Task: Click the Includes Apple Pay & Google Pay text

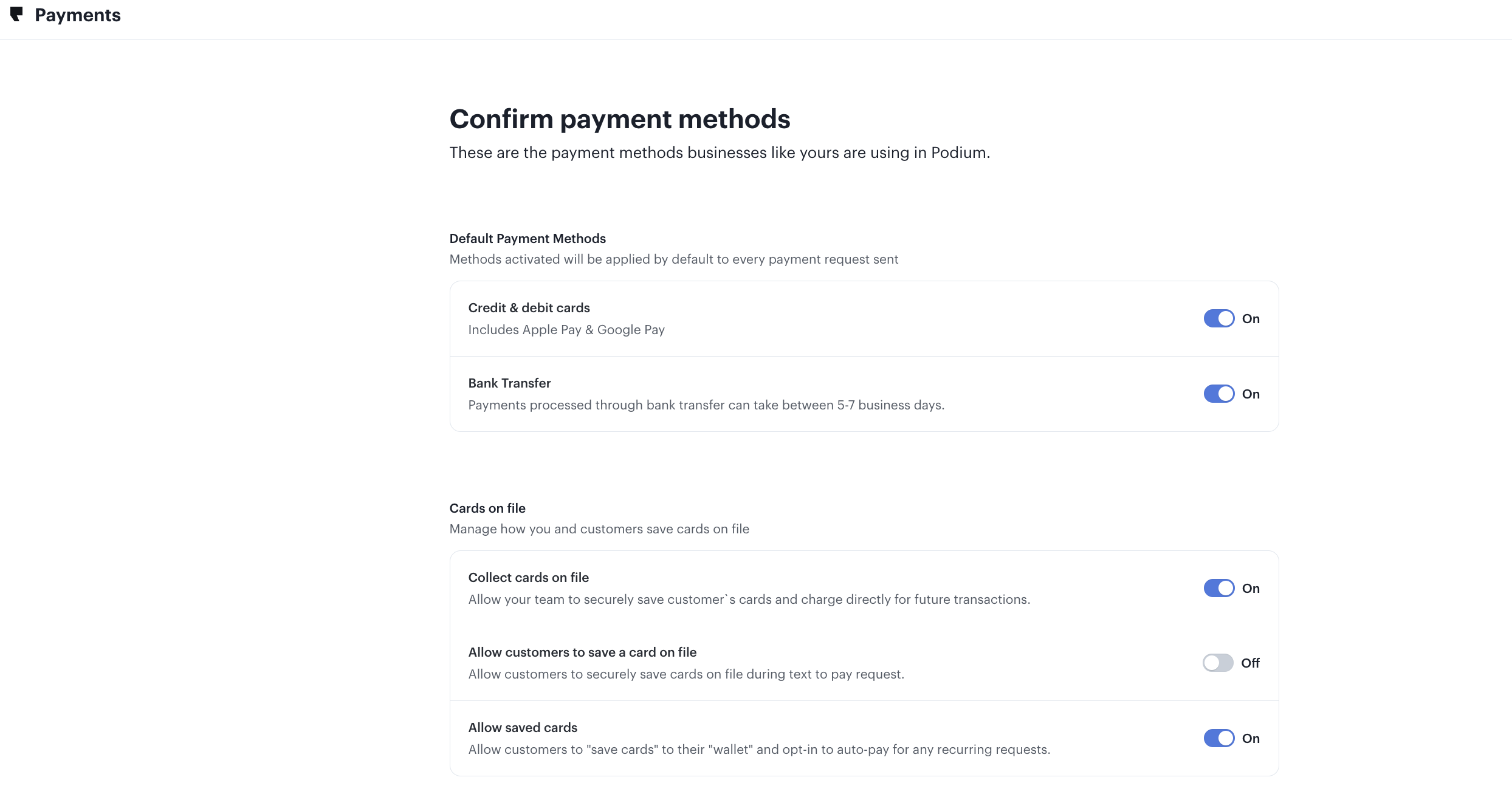Action: tap(566, 330)
